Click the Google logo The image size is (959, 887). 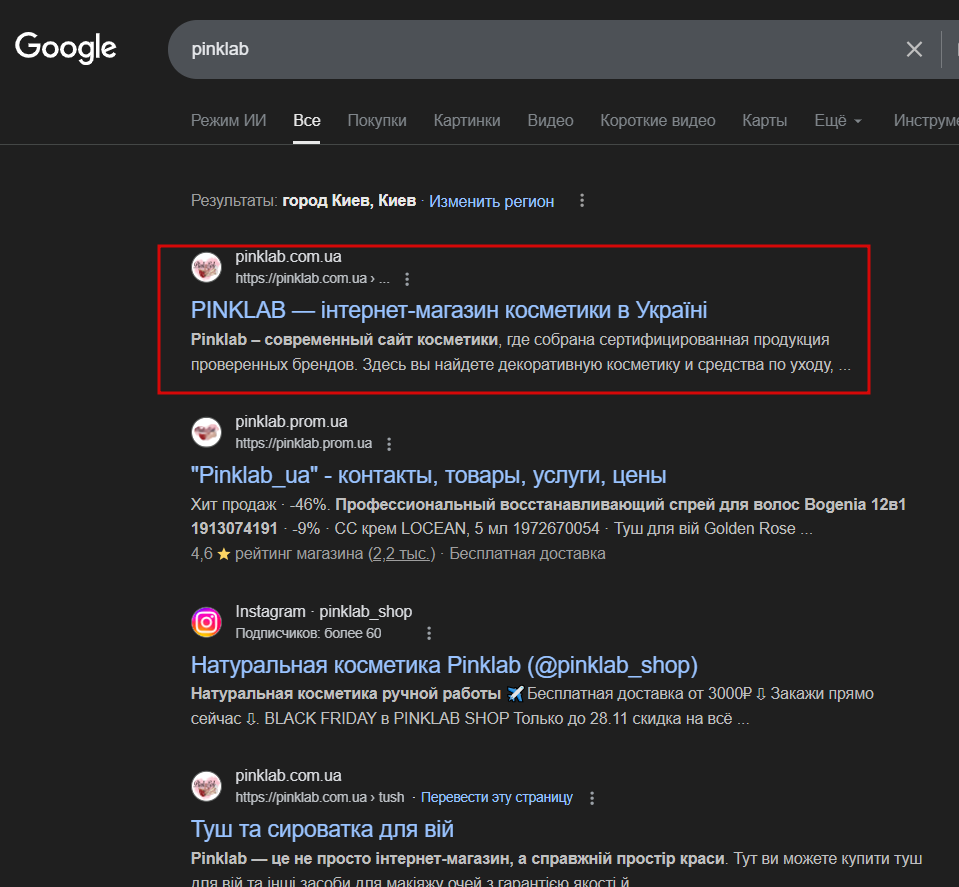click(x=66, y=47)
